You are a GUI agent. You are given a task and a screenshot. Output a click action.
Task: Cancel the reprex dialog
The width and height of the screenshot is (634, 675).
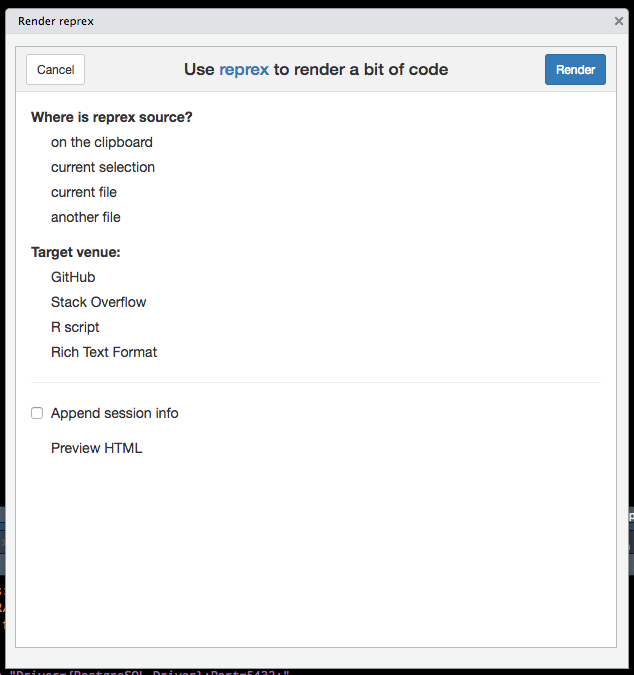tap(56, 69)
